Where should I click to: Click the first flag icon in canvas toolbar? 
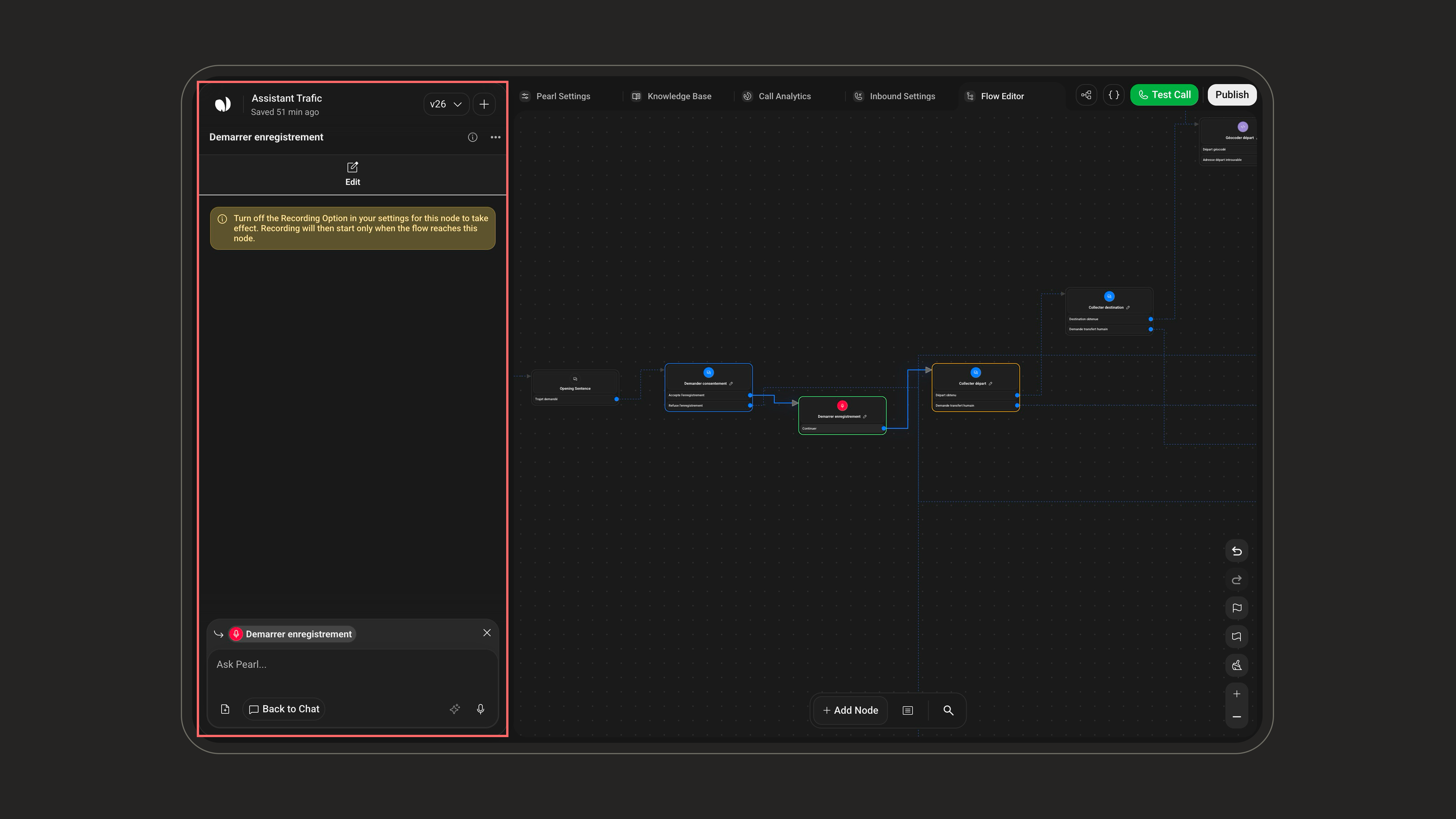1237,608
